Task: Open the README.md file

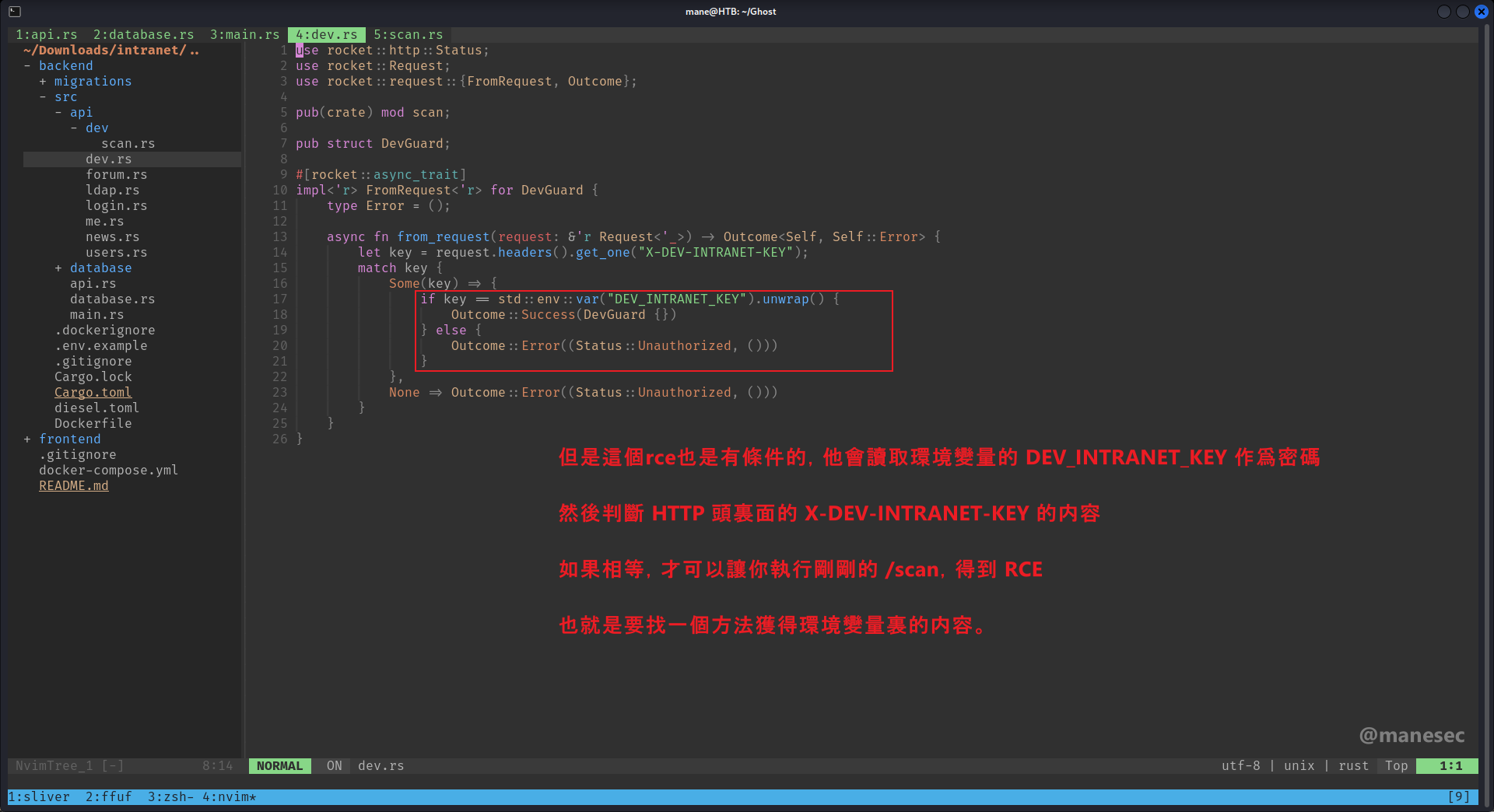Action: coord(73,486)
